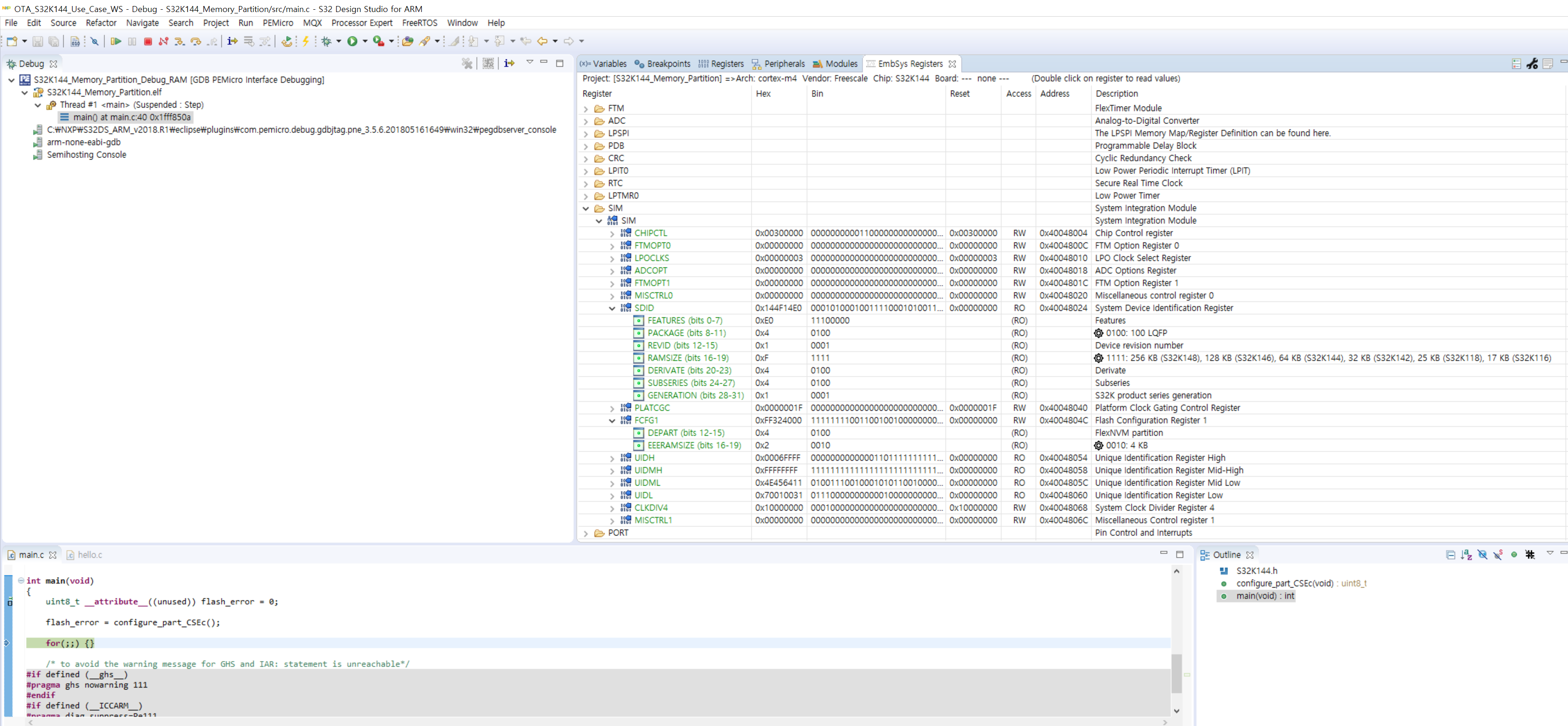Click the Suspend (pause) icon

coord(133,41)
